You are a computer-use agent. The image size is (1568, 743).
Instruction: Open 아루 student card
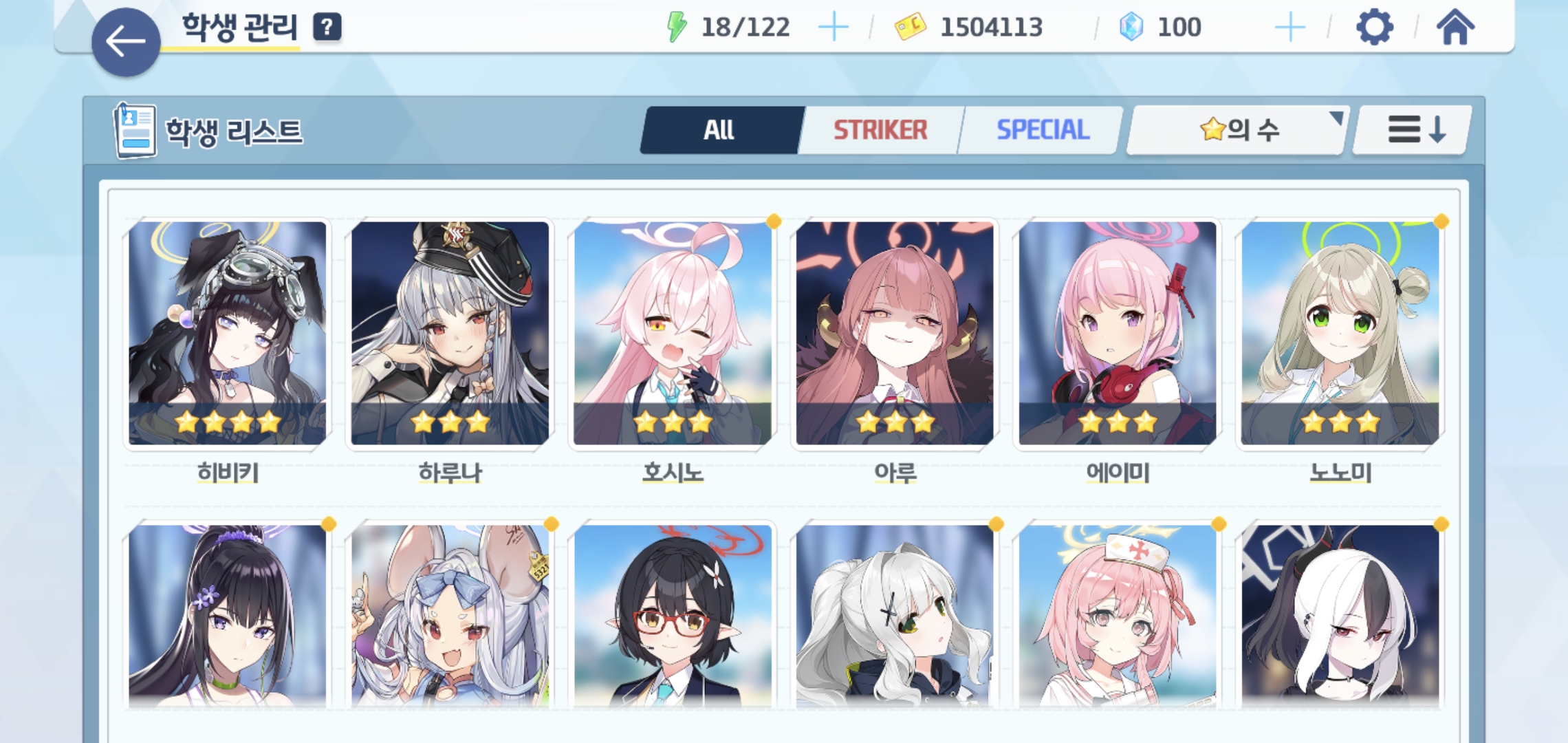pos(895,334)
